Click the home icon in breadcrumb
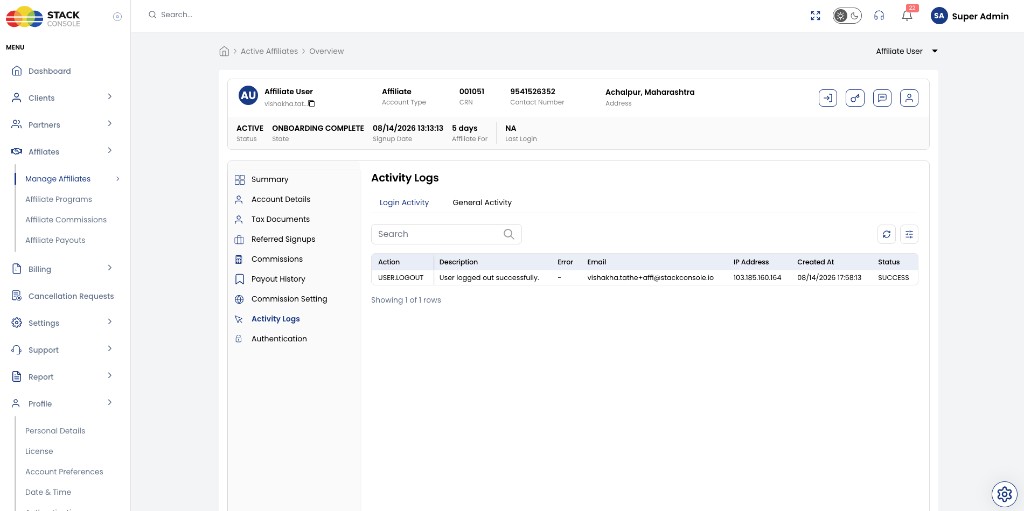The width and height of the screenshot is (1024, 511). click(x=224, y=51)
